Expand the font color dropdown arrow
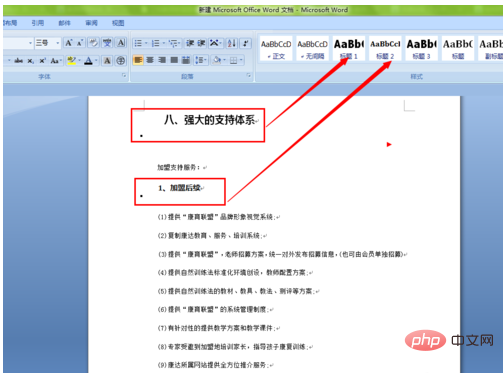Viewport: 504px width, 373px height. tap(96, 61)
